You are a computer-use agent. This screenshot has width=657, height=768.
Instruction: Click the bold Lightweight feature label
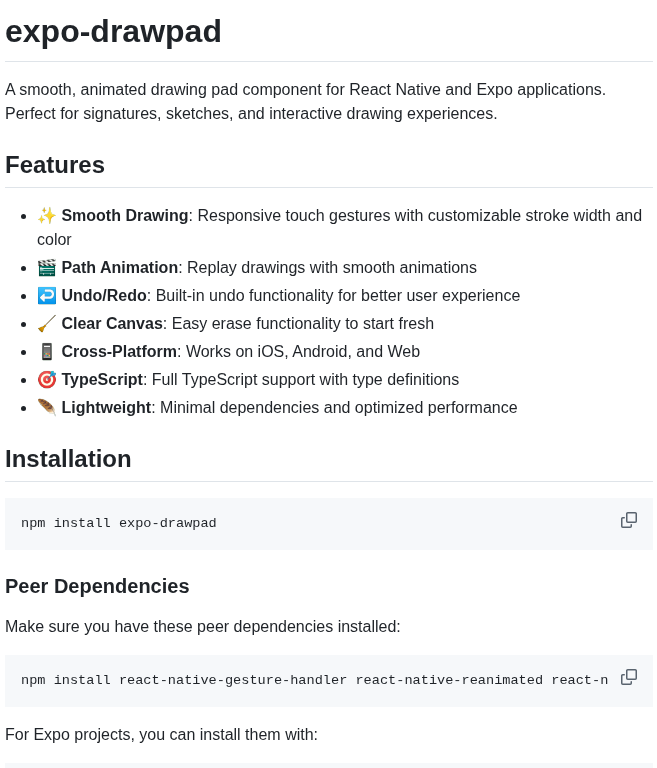pyautogui.click(x=106, y=408)
